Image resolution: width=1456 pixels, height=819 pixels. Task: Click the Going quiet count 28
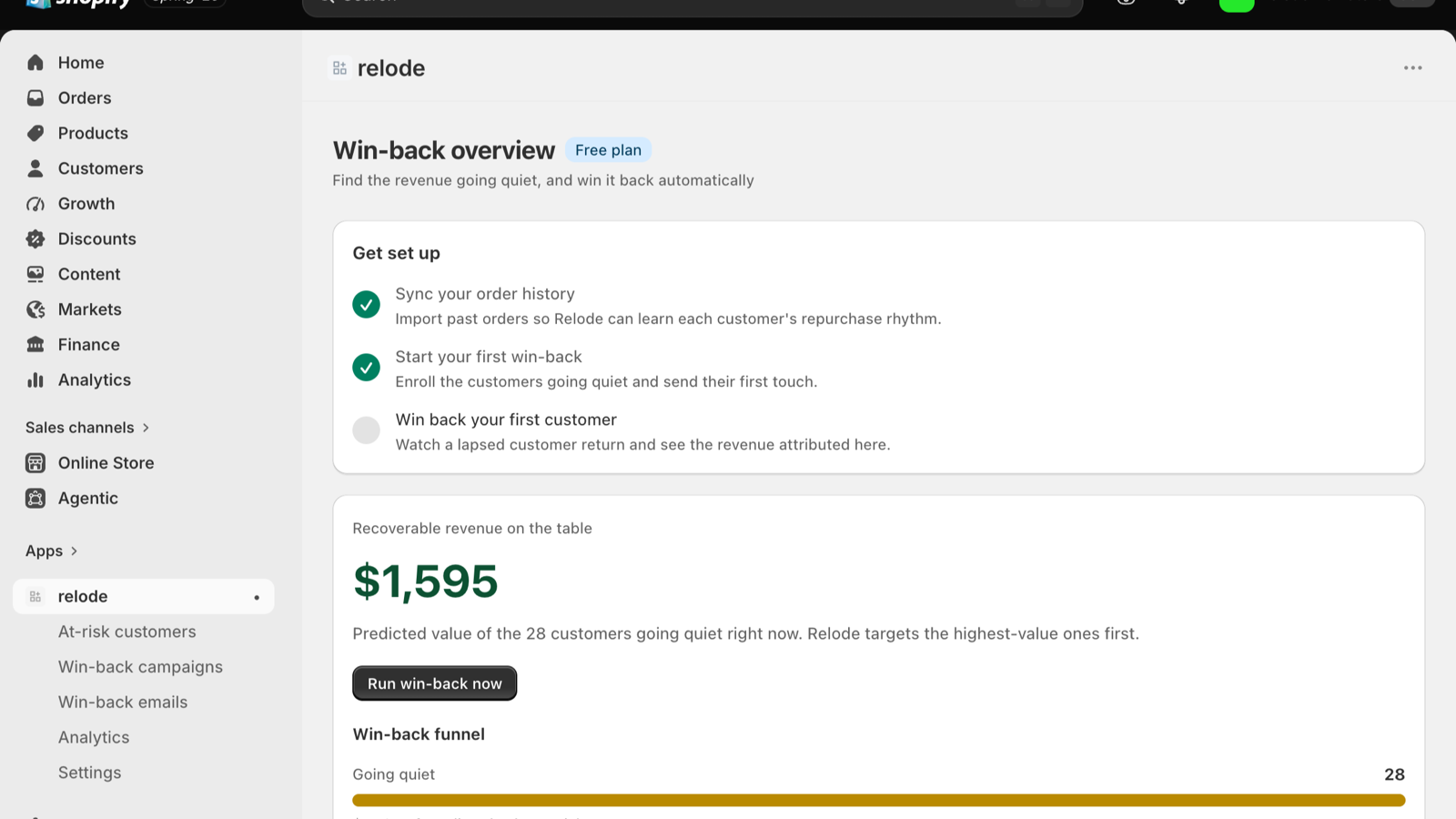(1394, 774)
